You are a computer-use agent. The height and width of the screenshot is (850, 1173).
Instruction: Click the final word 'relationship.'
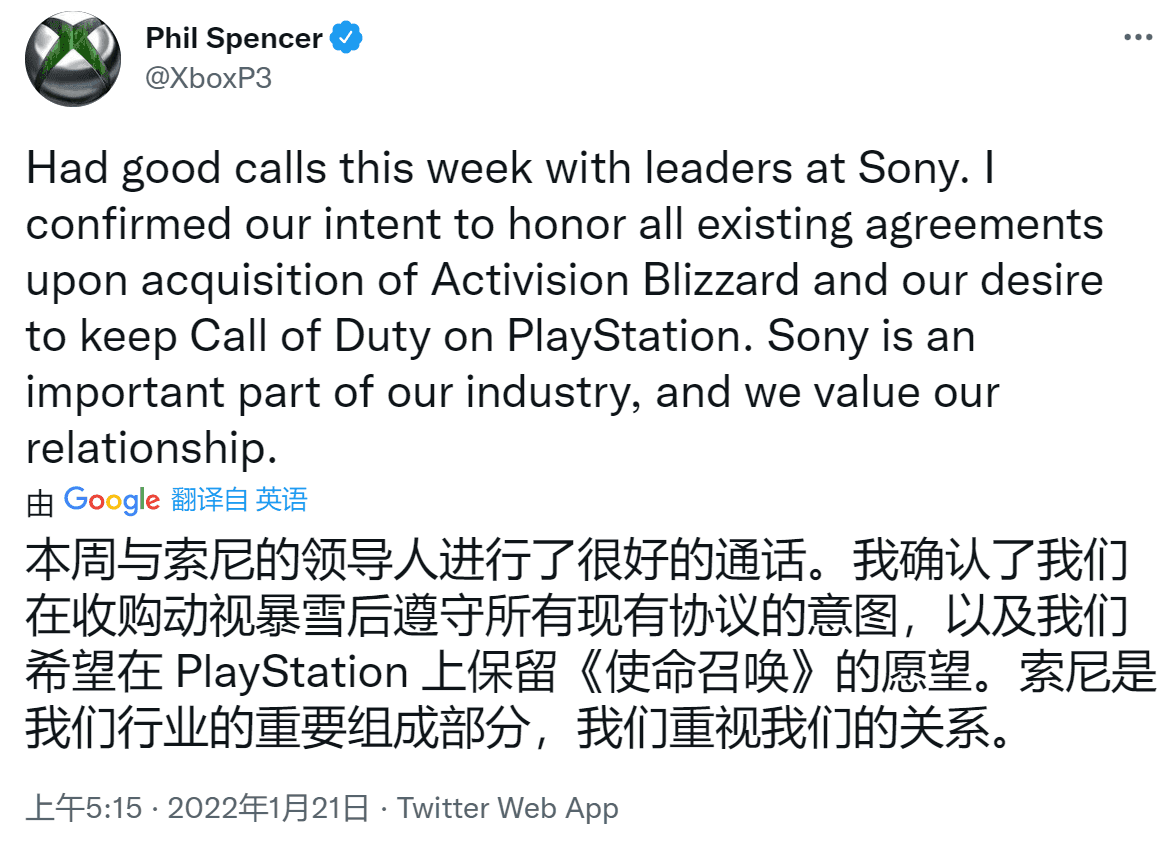[x=152, y=448]
